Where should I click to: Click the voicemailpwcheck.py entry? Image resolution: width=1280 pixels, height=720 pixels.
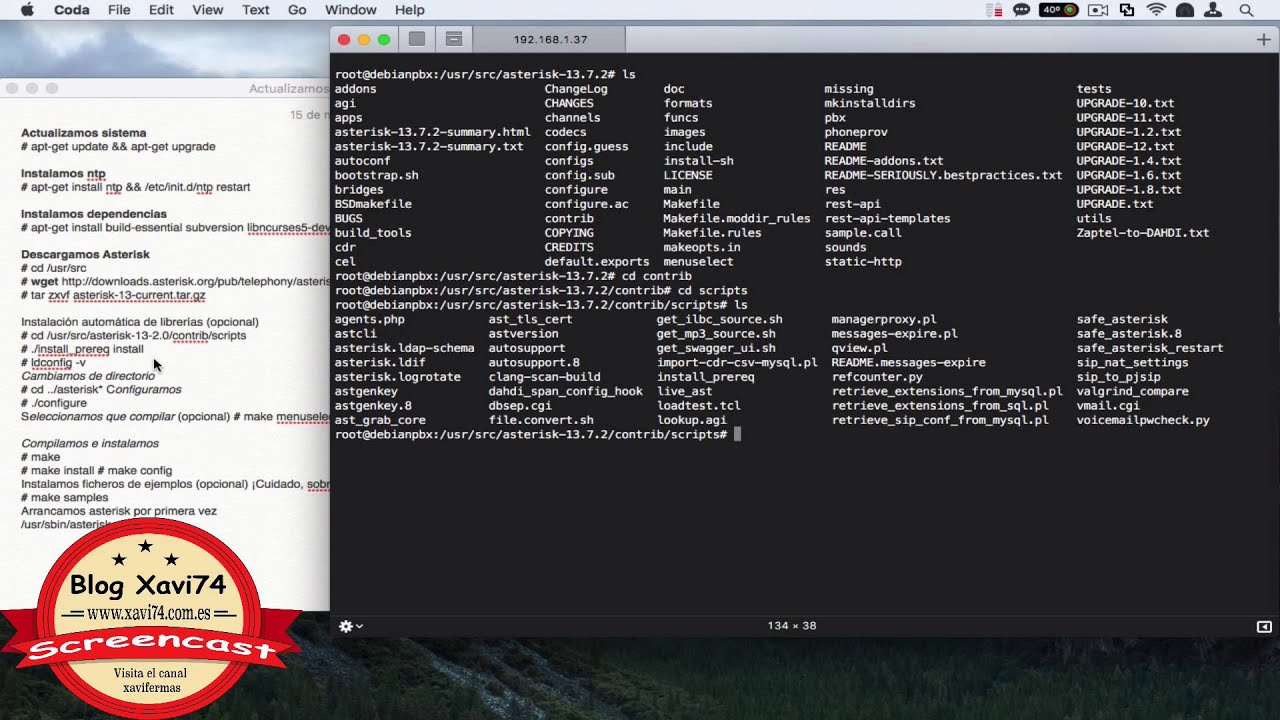point(1143,420)
